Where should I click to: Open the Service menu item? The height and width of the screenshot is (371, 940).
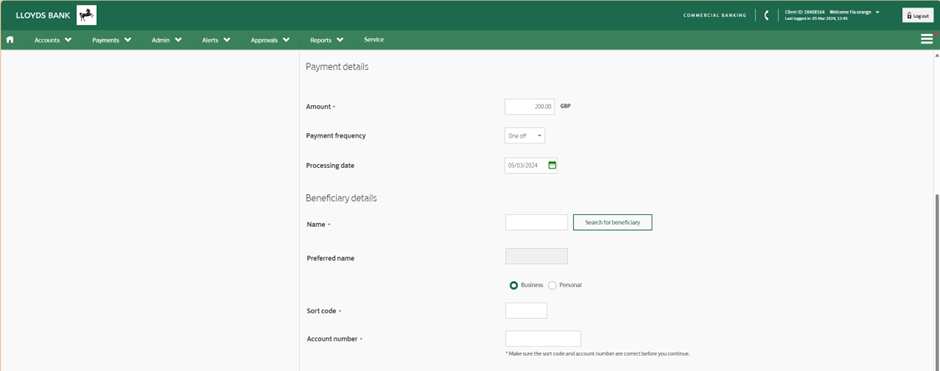[374, 40]
